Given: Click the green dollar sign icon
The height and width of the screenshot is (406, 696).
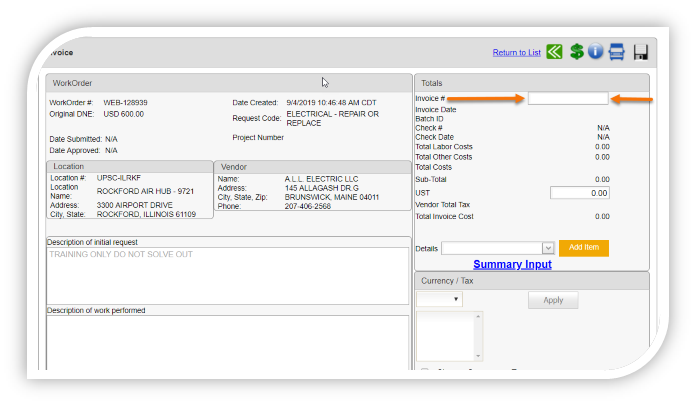Looking at the screenshot, I should click(x=577, y=52).
